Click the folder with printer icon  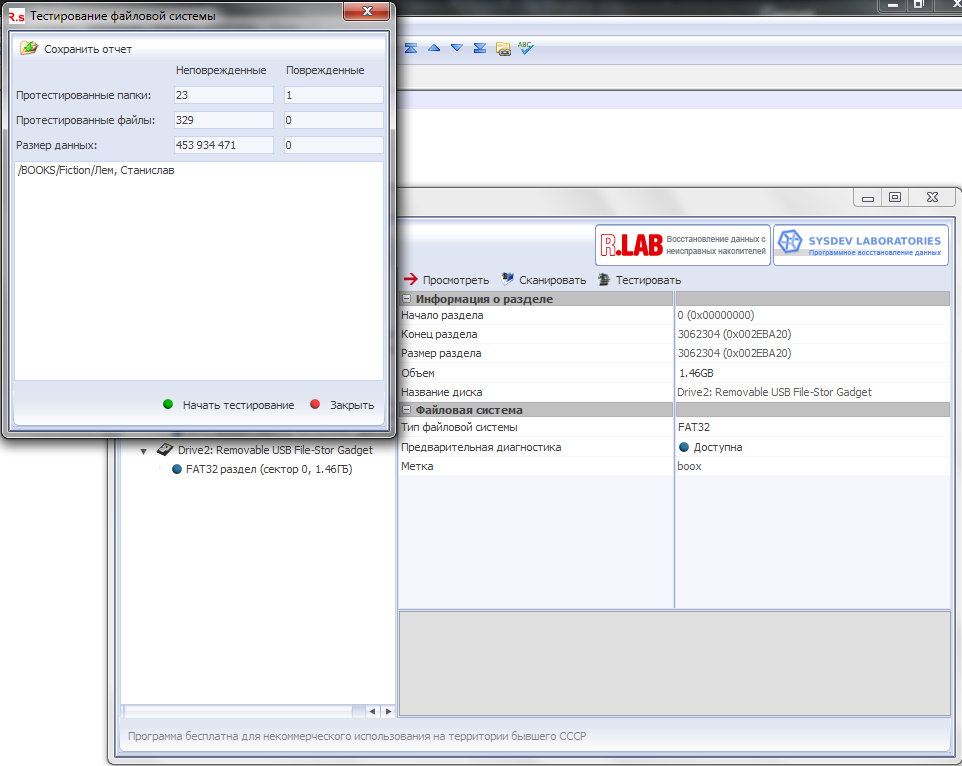point(503,48)
